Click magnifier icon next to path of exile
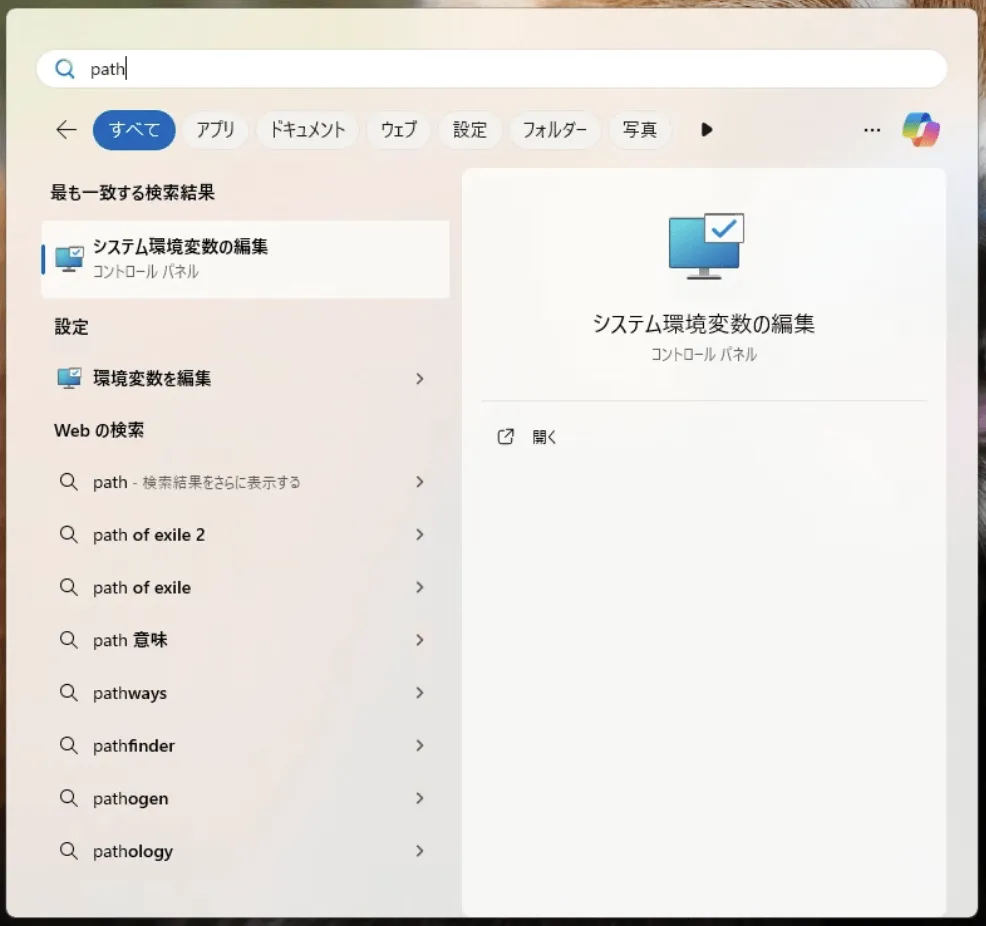 pyautogui.click(x=69, y=587)
